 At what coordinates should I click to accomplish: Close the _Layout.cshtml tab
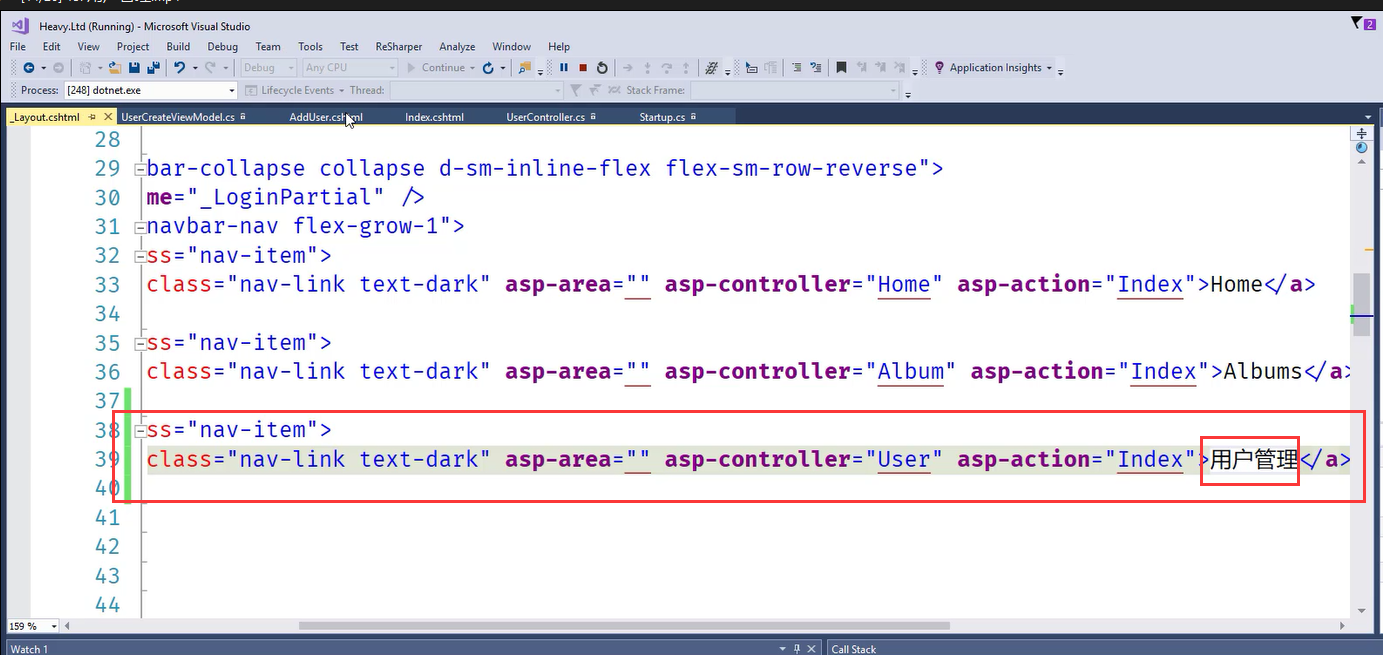(x=109, y=117)
